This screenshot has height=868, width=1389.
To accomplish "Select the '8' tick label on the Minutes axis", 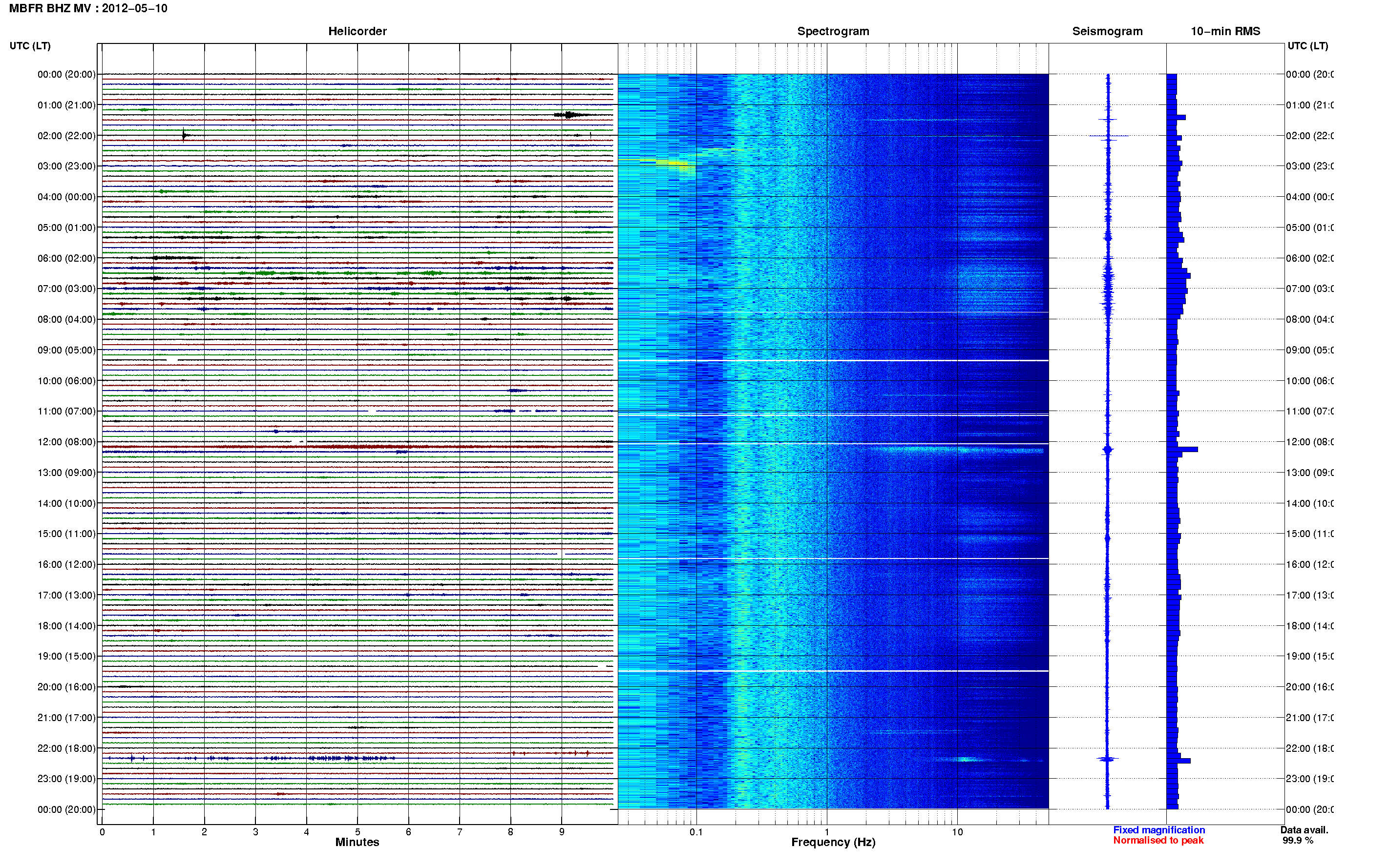I will click(x=510, y=832).
